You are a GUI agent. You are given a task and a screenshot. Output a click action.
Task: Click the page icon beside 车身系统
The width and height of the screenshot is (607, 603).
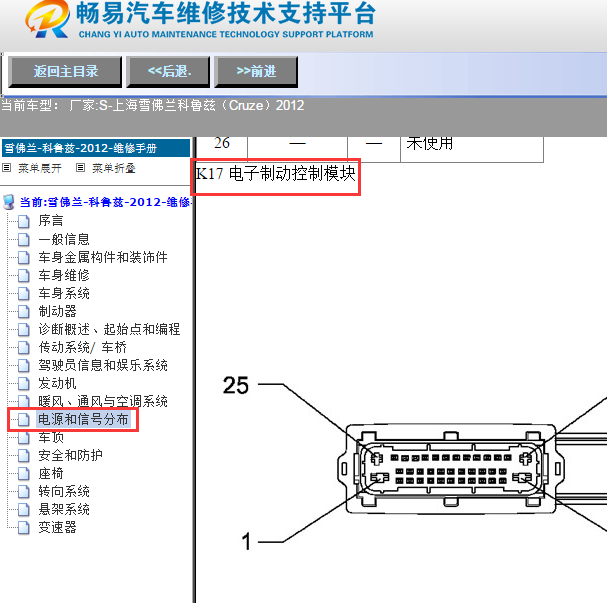tap(24, 294)
